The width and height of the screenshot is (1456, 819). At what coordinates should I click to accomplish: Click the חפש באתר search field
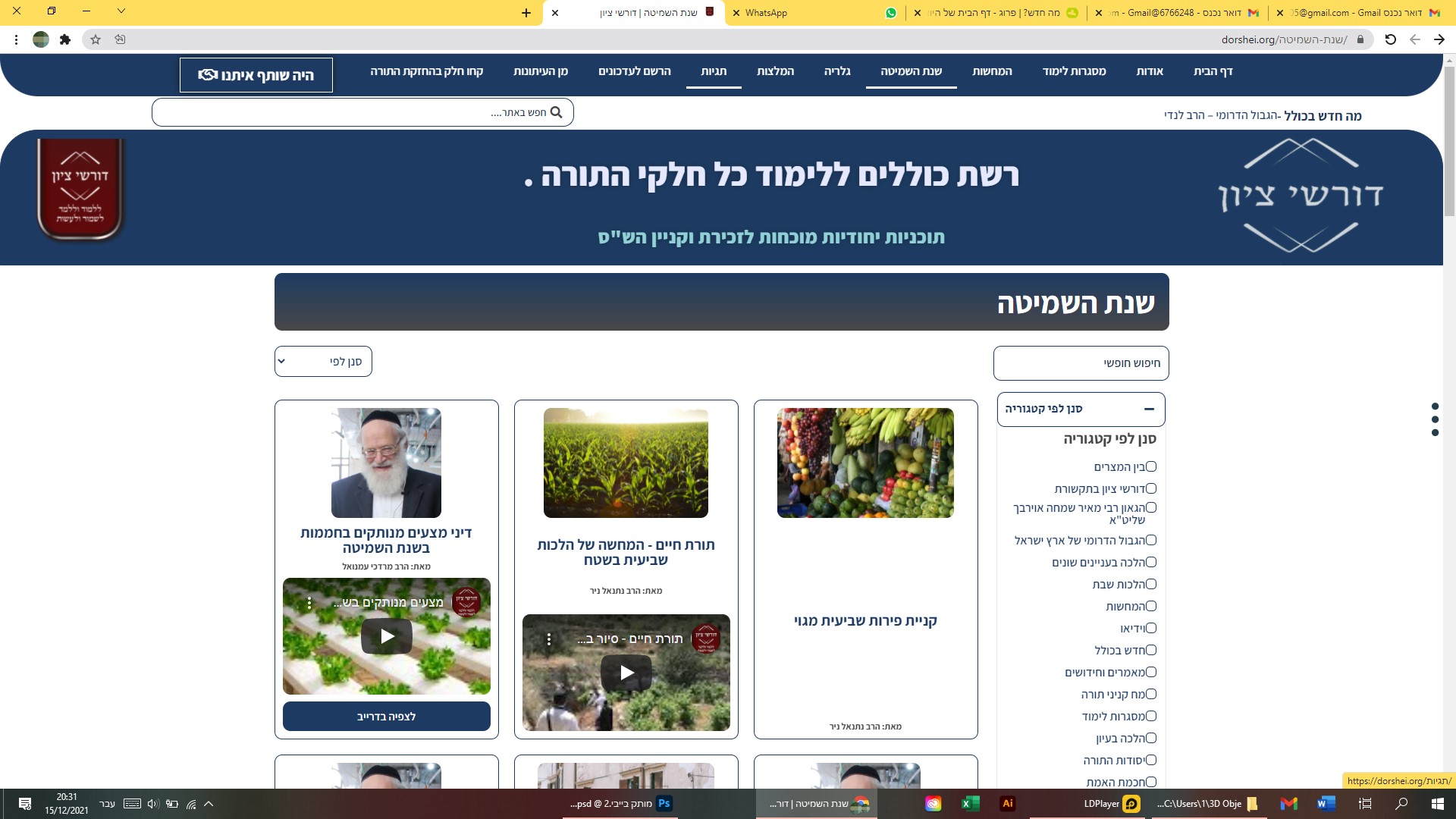(x=362, y=112)
